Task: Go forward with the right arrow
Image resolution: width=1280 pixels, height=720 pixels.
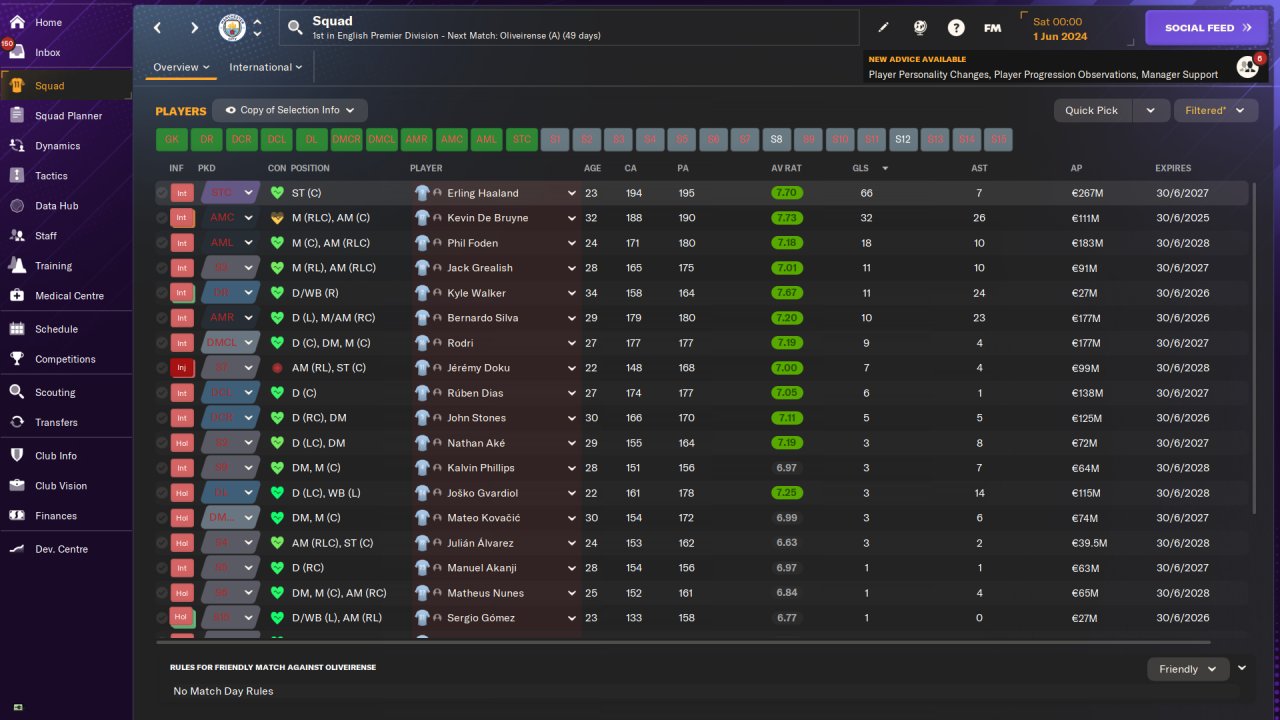Action: click(194, 28)
